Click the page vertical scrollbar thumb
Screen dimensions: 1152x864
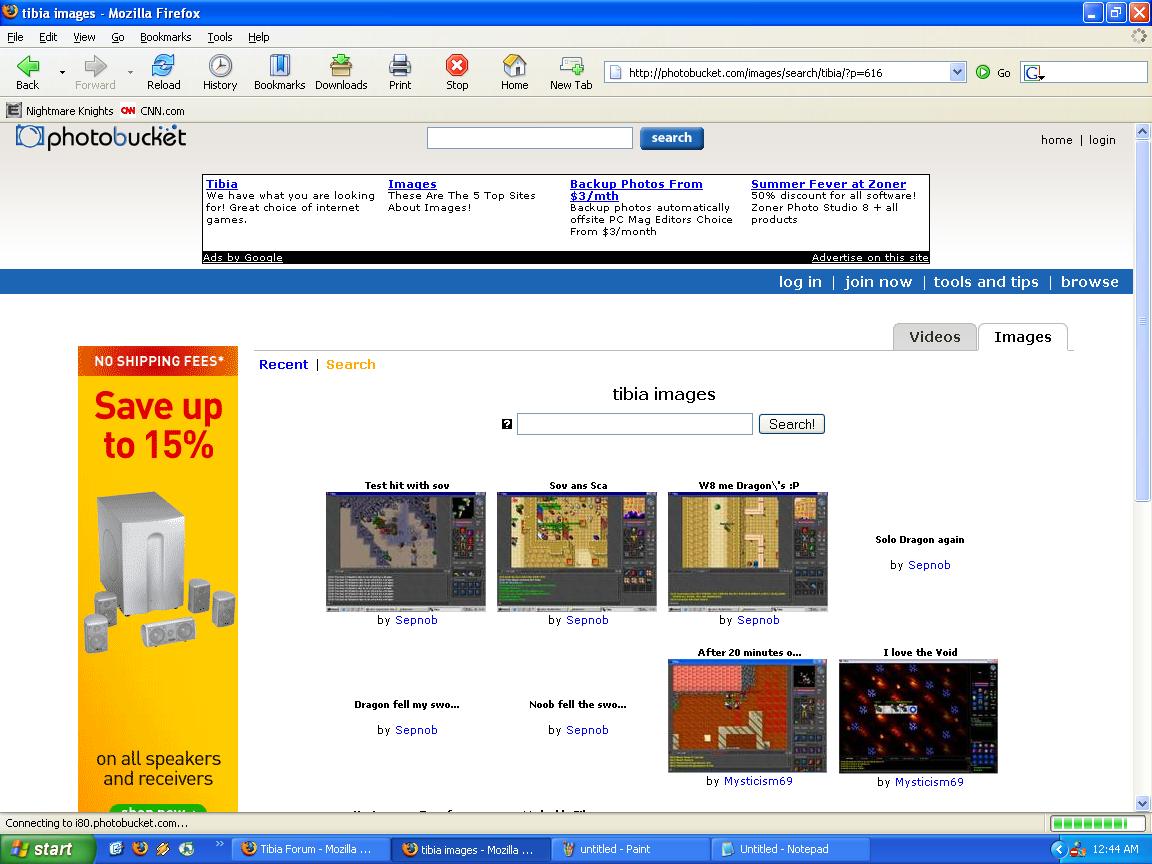pos(1143,320)
